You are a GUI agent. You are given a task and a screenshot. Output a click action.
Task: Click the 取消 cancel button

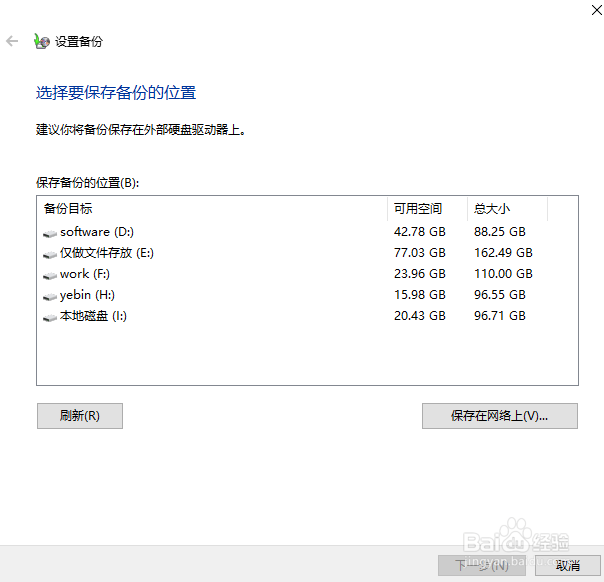568,565
